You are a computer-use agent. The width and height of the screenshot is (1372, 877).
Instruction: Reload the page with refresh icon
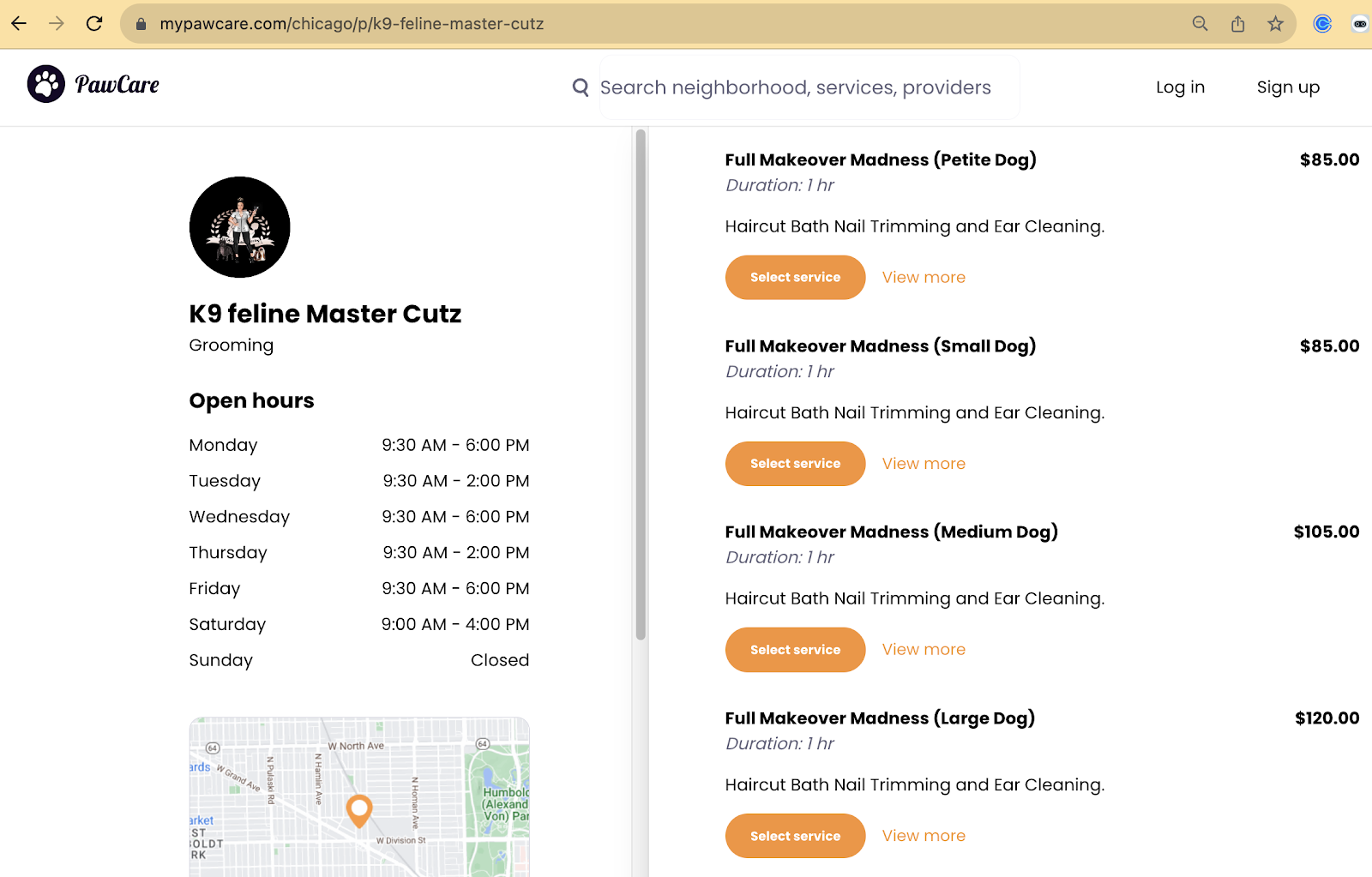pos(94,24)
